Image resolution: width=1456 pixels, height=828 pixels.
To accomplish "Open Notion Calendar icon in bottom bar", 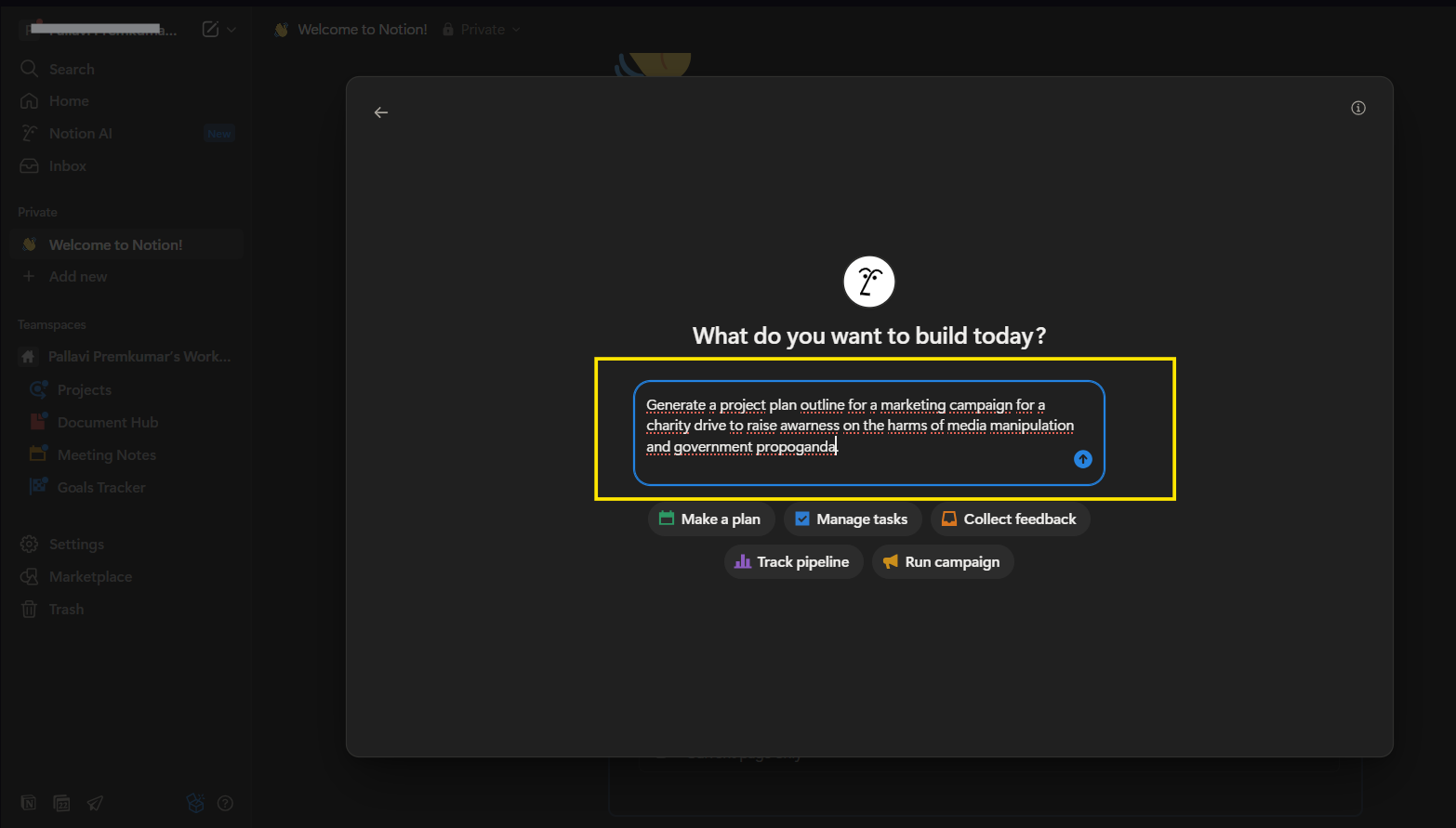I will click(x=61, y=804).
